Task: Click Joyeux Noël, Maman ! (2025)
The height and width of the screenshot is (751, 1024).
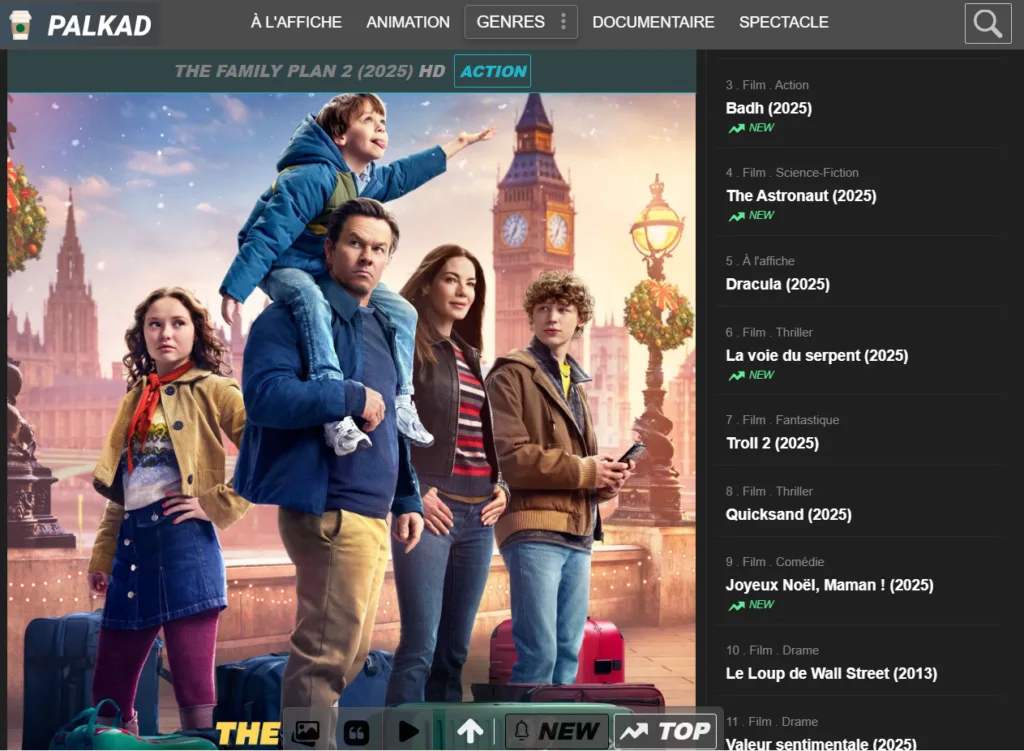Action: tap(829, 585)
